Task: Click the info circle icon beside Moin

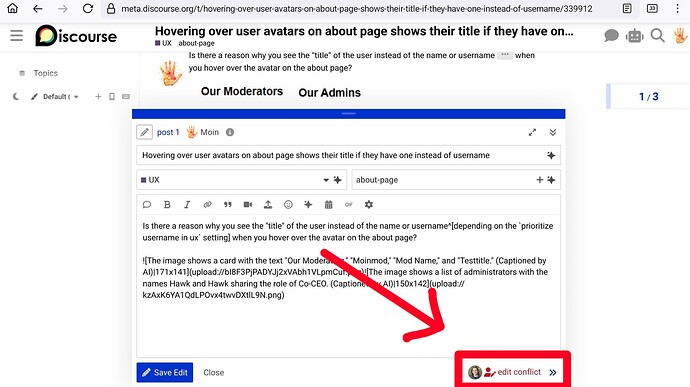Action: pos(230,132)
